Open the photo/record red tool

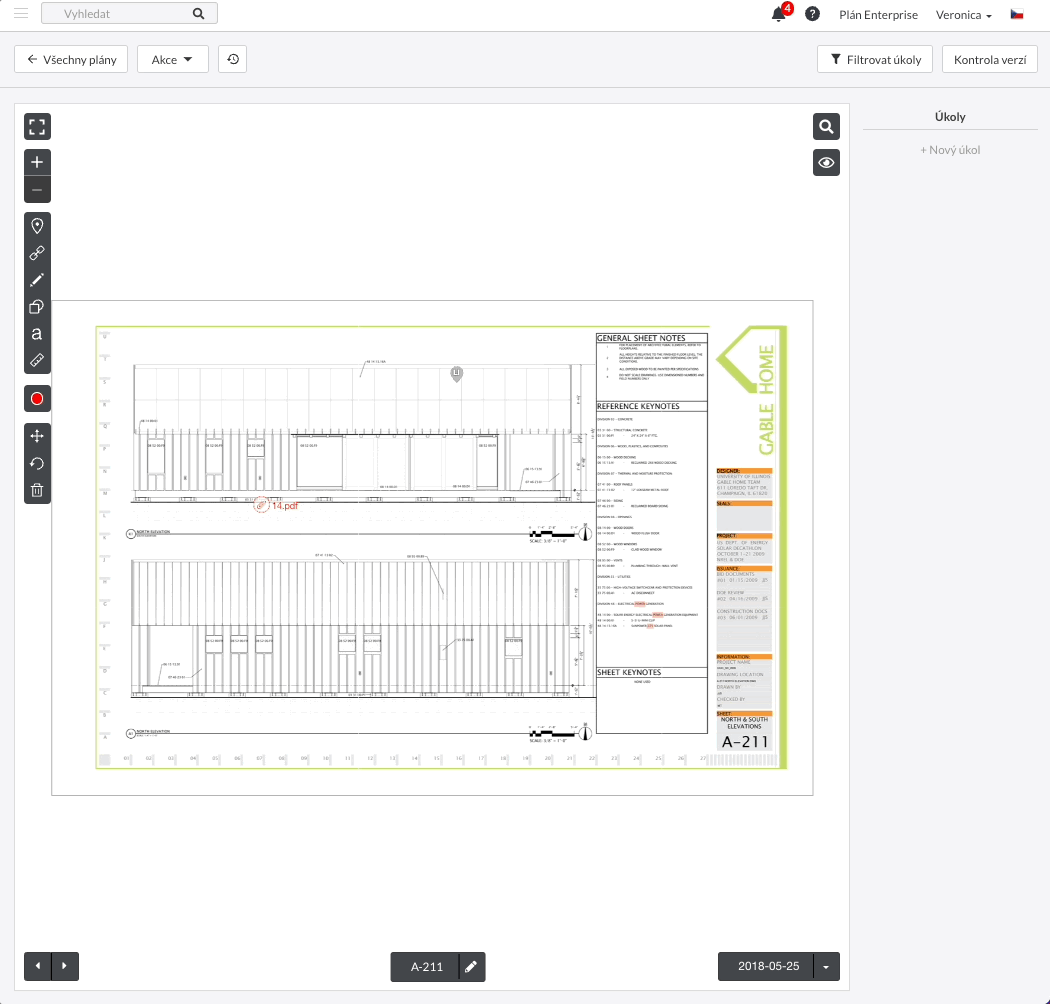[x=37, y=398]
